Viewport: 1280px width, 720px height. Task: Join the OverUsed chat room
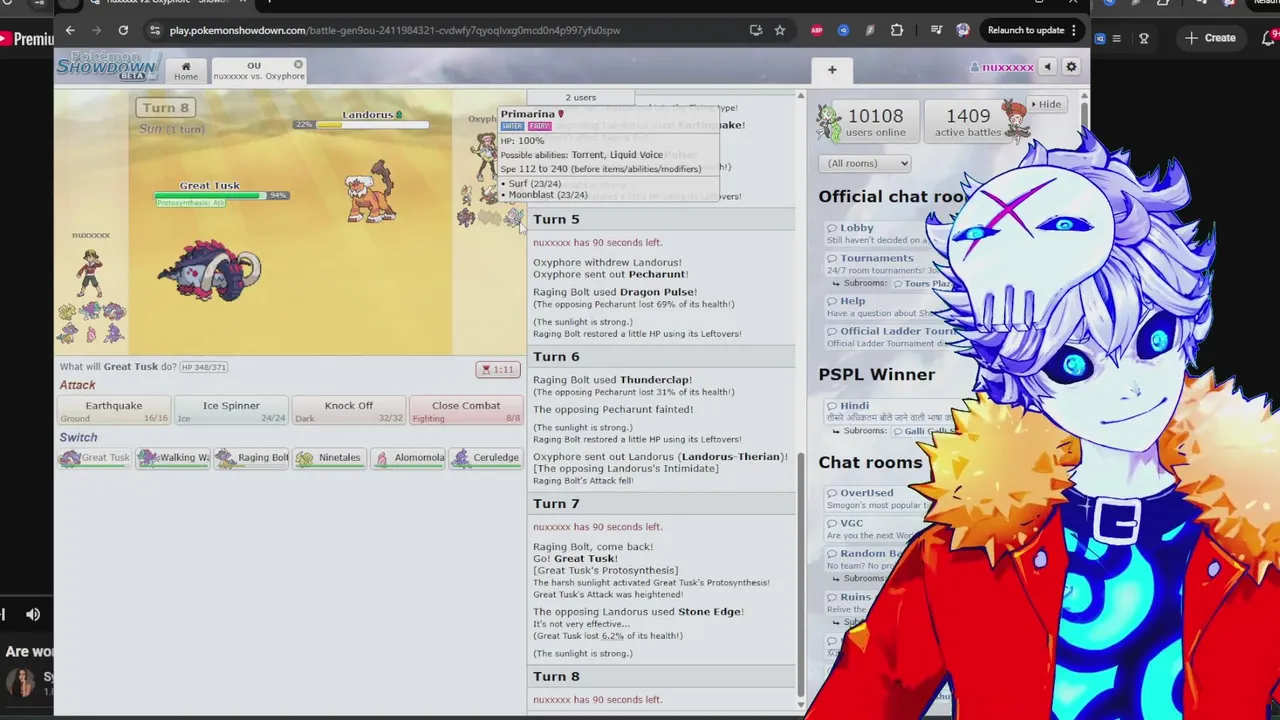click(866, 493)
